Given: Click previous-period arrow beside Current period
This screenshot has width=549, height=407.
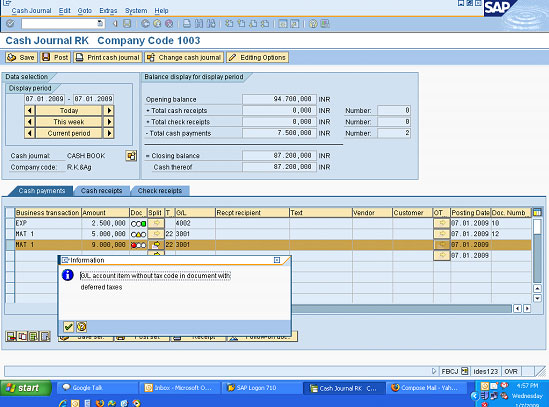Looking at the screenshot, I should (x=30, y=133).
